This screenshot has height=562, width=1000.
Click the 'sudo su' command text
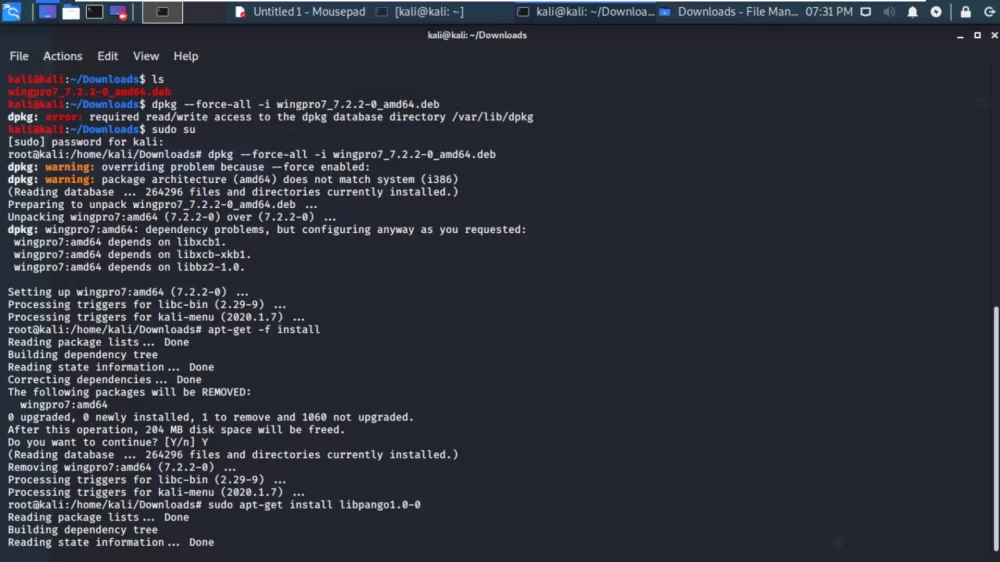click(x=173, y=129)
